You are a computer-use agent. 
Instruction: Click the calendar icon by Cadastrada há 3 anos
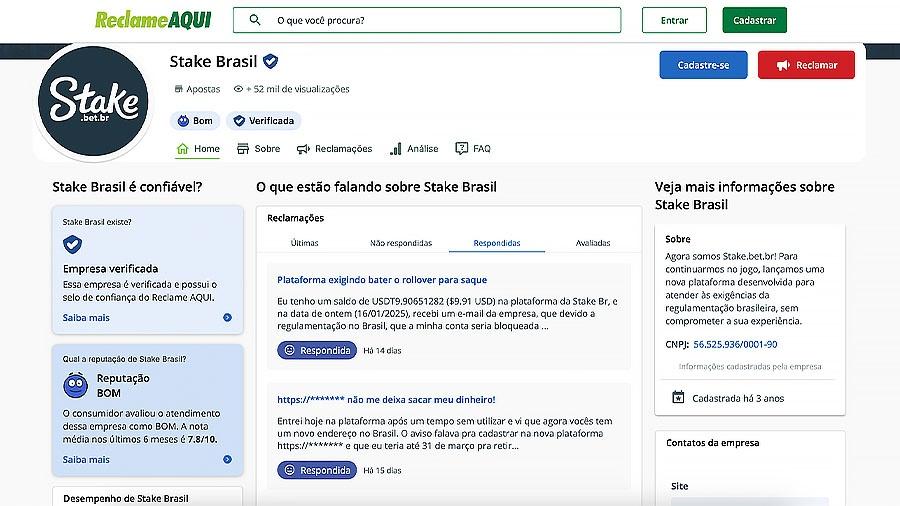[678, 397]
